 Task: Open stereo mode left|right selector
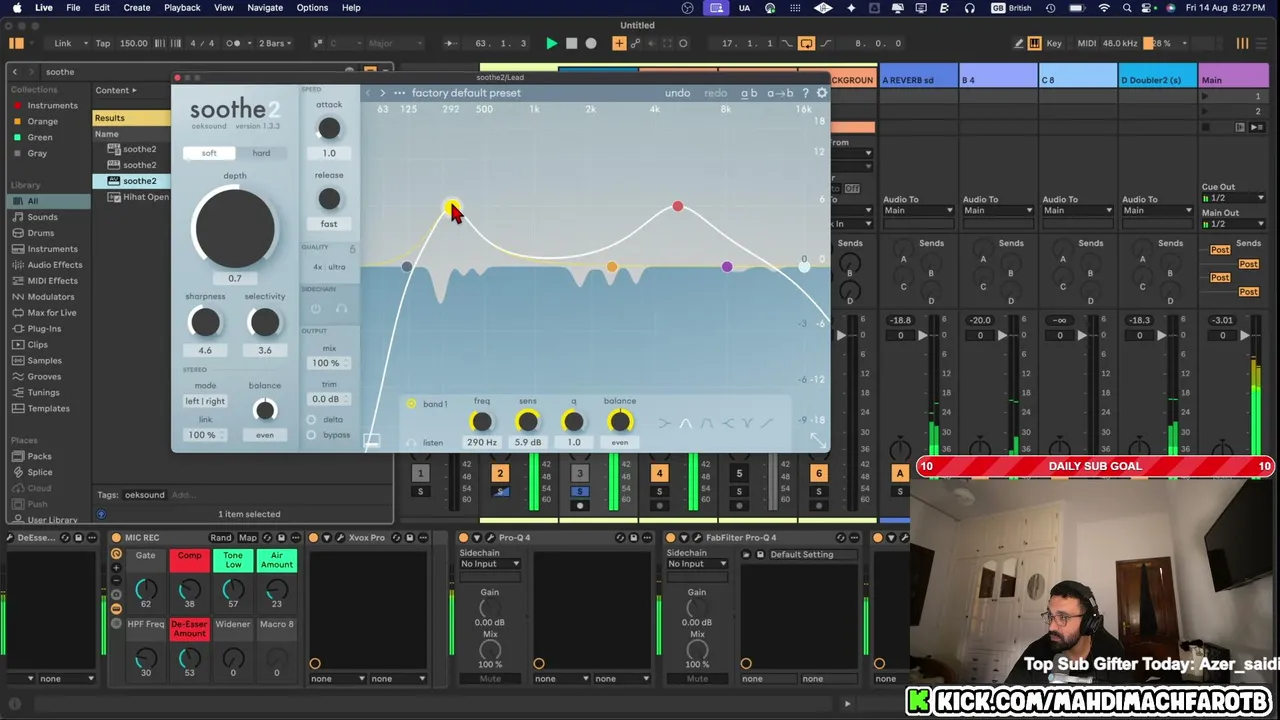click(x=205, y=401)
